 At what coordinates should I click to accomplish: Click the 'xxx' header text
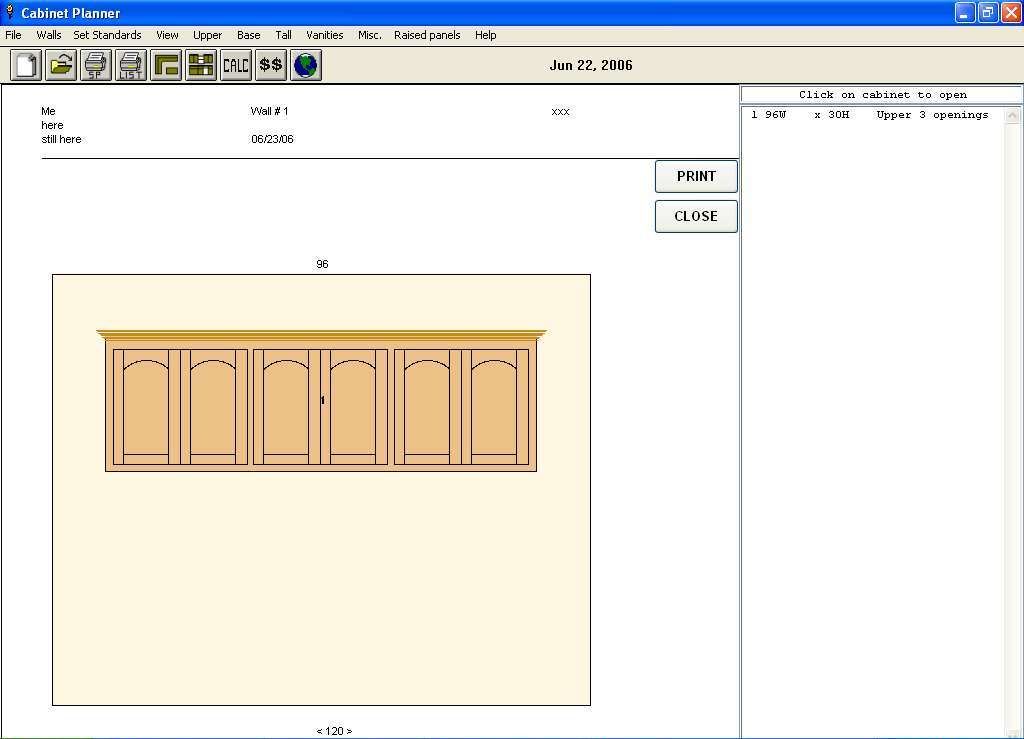click(x=560, y=112)
